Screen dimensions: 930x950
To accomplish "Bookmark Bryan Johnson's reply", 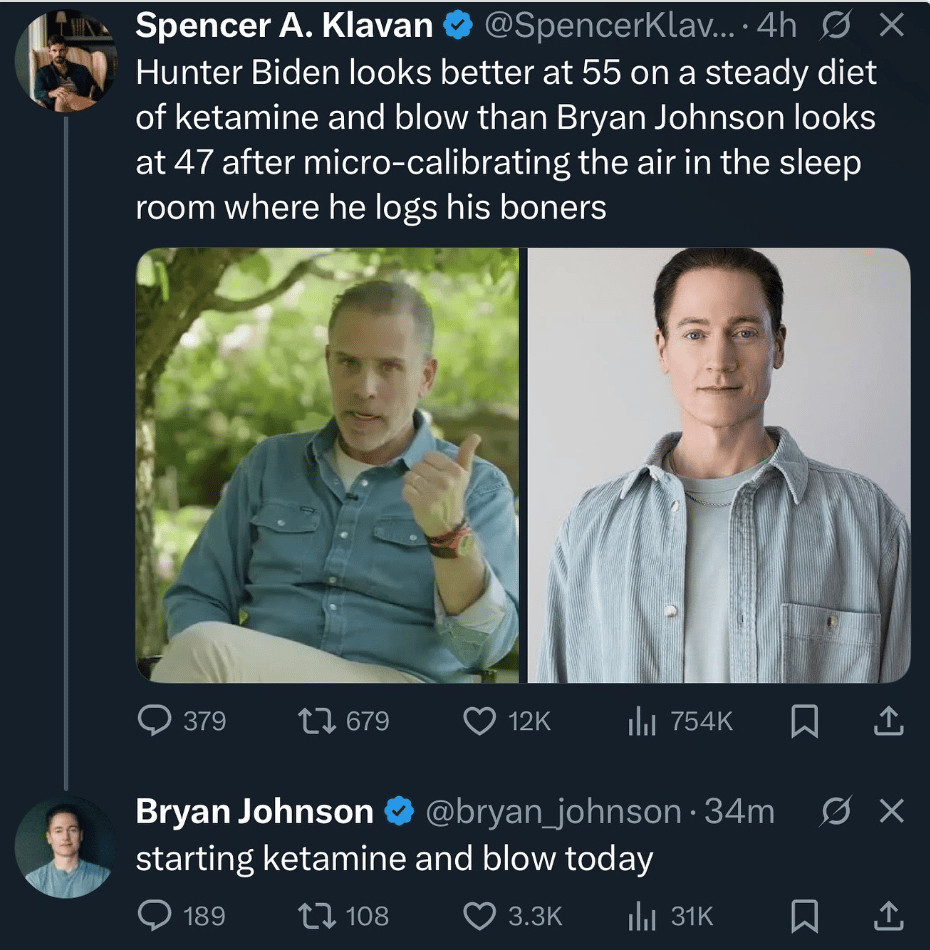I will (x=803, y=915).
